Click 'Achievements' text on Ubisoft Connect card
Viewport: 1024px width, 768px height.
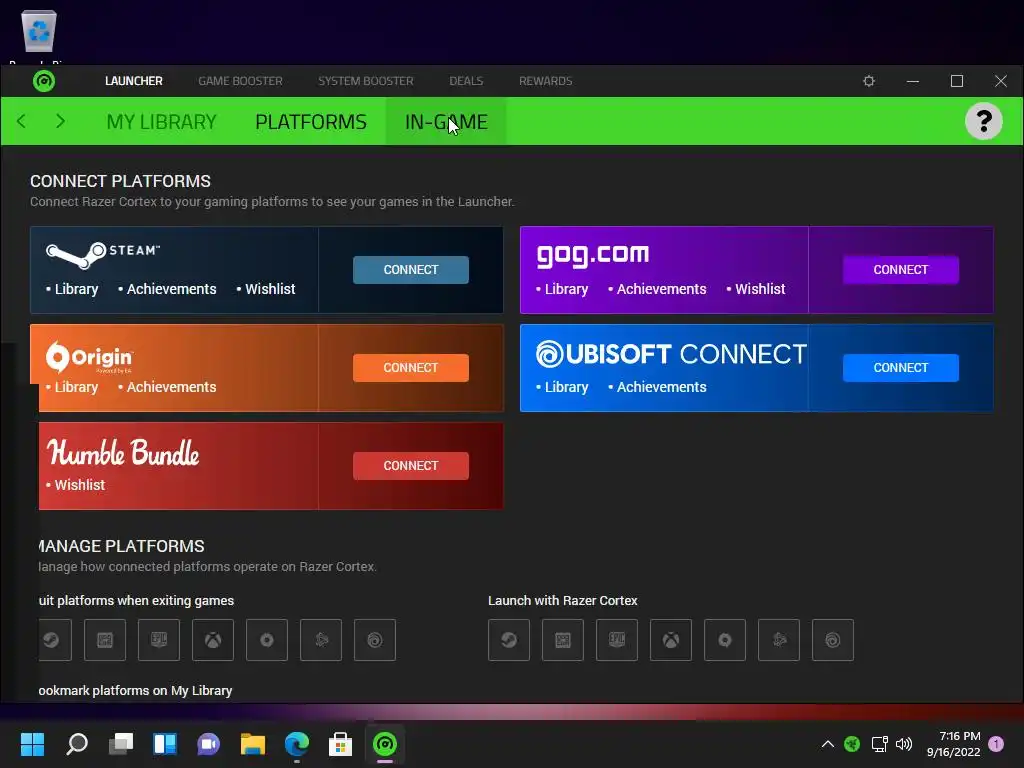[662, 387]
